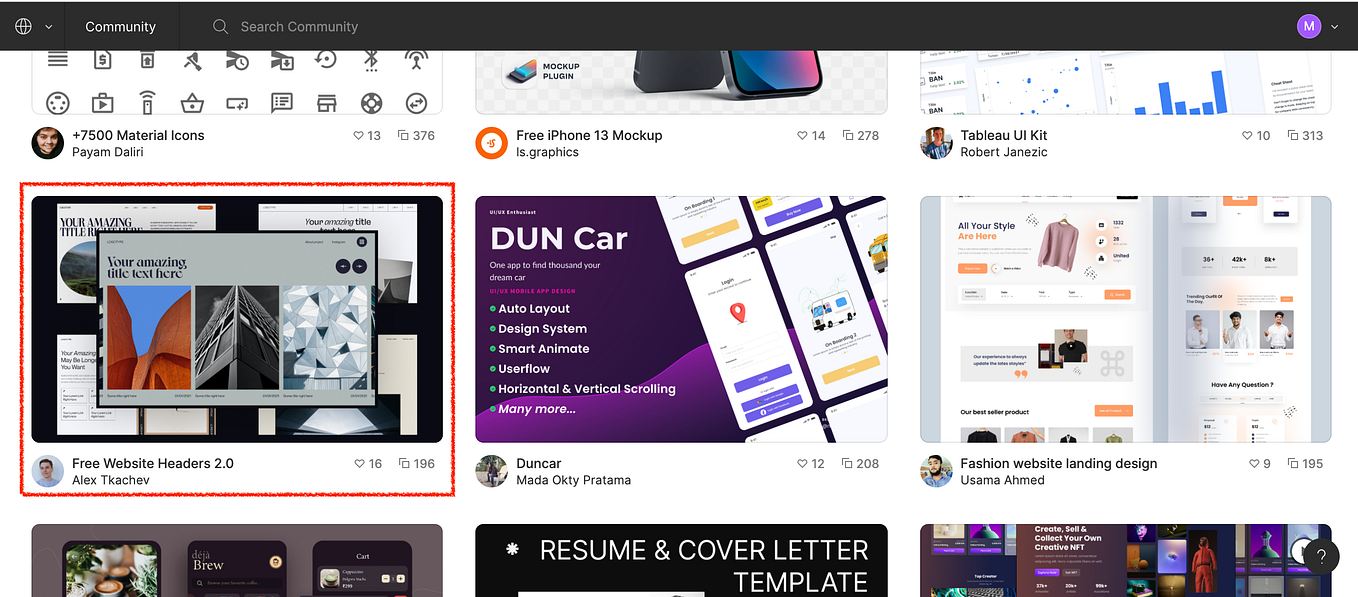The height and width of the screenshot is (597, 1358).
Task: Open the help question mark button
Action: (x=1320, y=557)
